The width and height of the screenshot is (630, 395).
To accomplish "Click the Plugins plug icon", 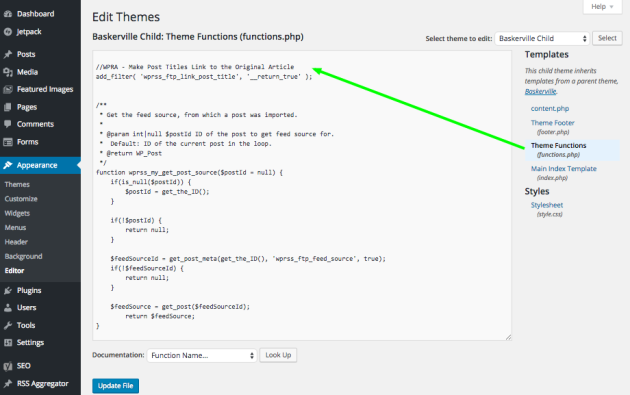I will (8, 291).
